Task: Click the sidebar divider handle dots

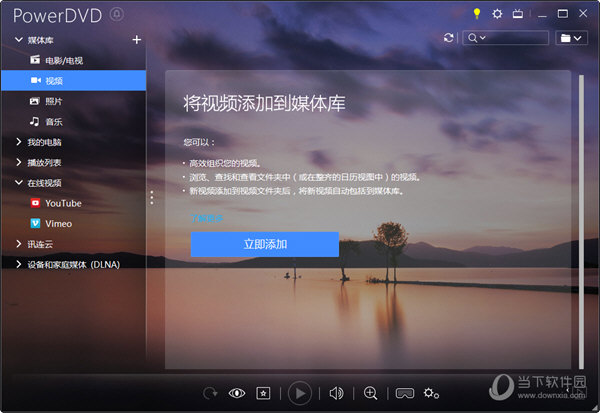Action: [152, 198]
